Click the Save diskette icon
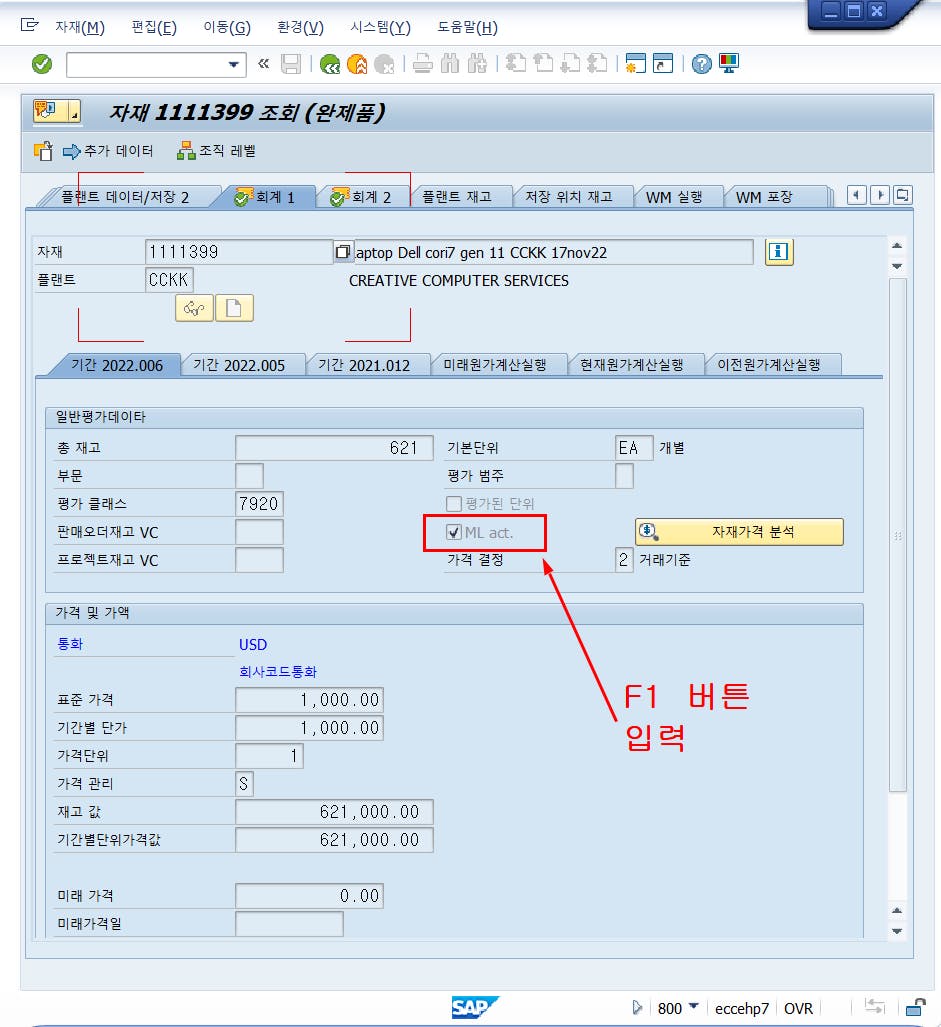This screenshot has height=1027, width=941. (291, 64)
